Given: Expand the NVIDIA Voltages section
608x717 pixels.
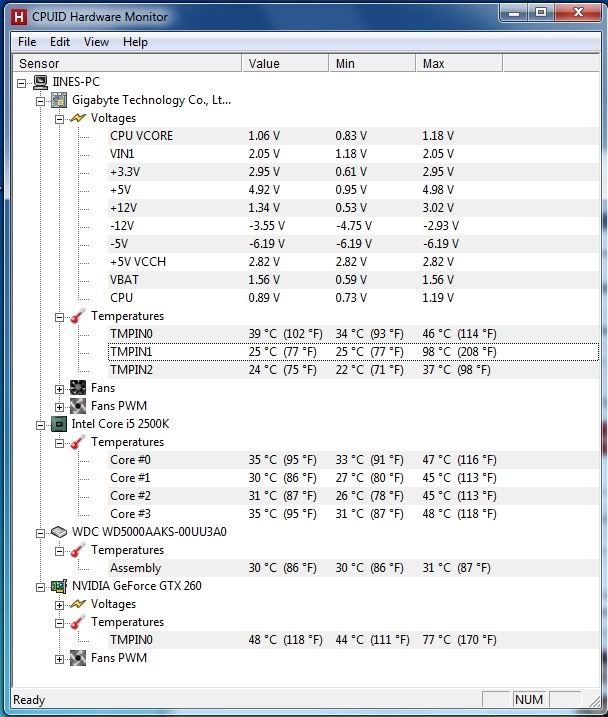Looking at the screenshot, I should tap(59, 605).
